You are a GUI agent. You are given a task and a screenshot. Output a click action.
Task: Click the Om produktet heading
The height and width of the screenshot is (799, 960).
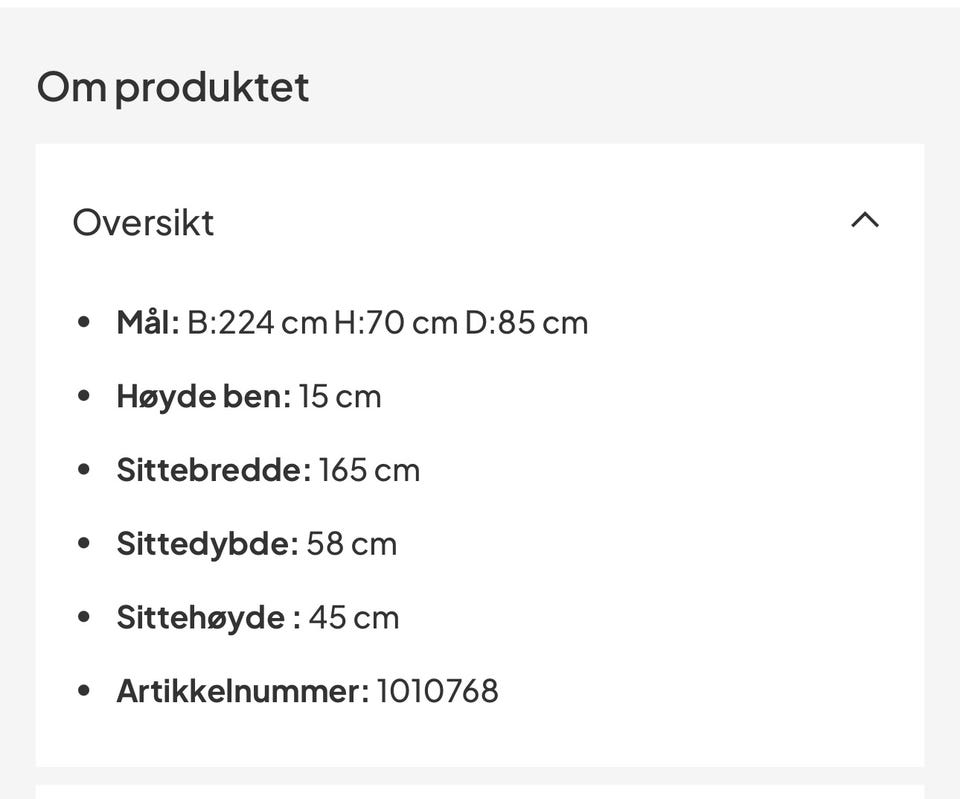click(172, 87)
